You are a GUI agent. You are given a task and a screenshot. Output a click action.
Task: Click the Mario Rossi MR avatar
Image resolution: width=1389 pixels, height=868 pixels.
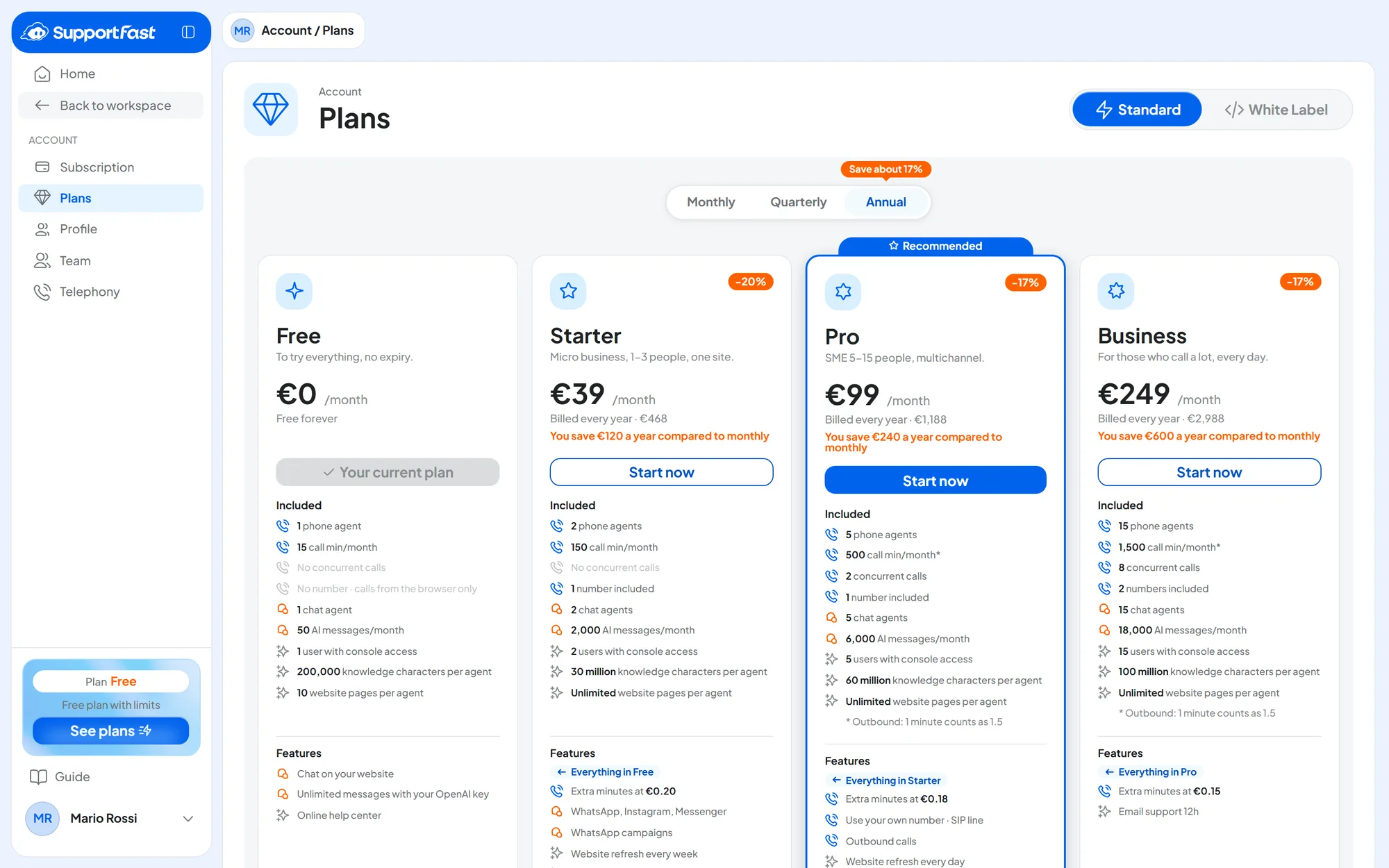click(42, 819)
